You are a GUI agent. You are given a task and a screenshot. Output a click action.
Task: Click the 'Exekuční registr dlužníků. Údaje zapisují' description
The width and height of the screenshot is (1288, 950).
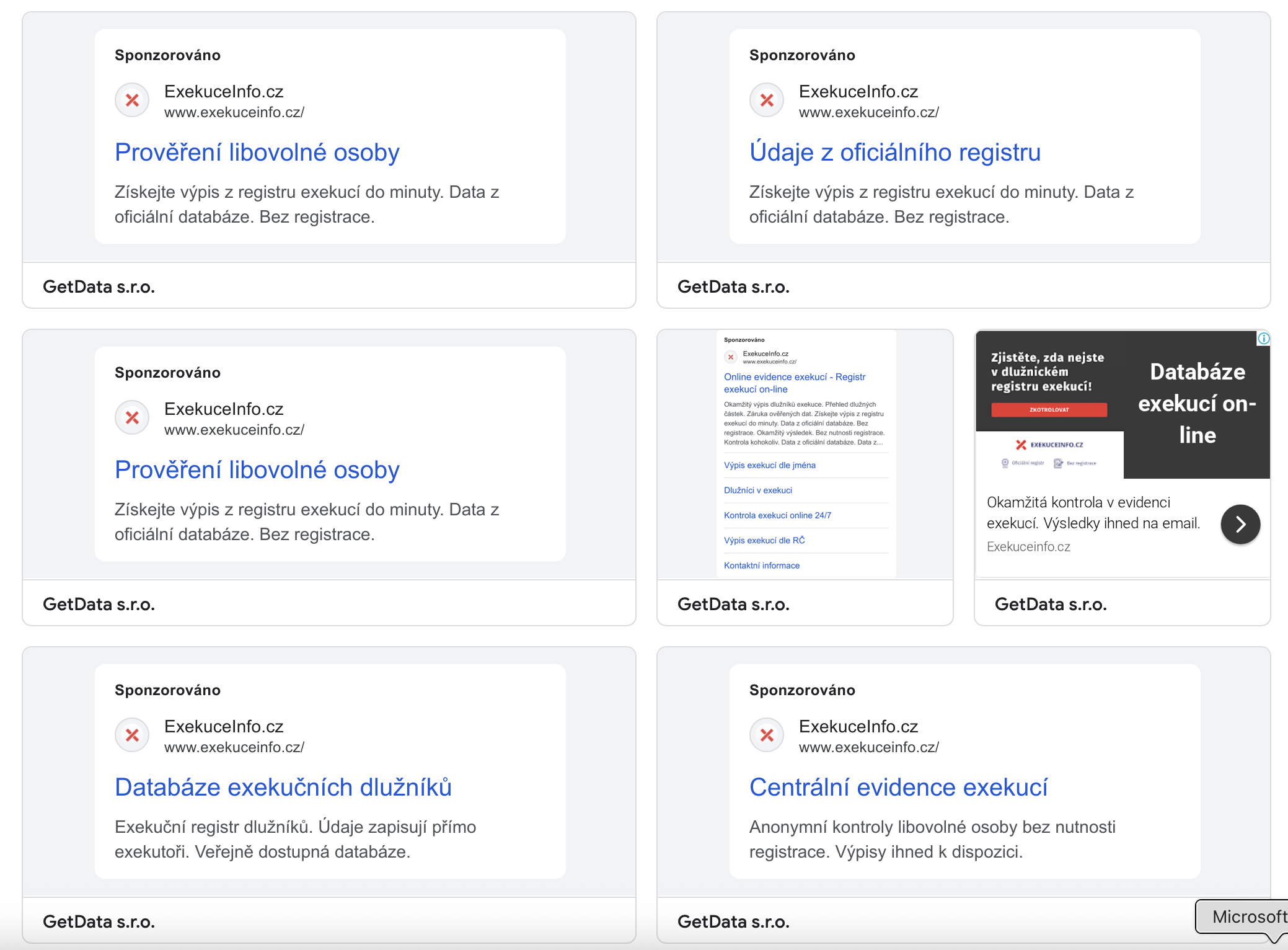296,840
